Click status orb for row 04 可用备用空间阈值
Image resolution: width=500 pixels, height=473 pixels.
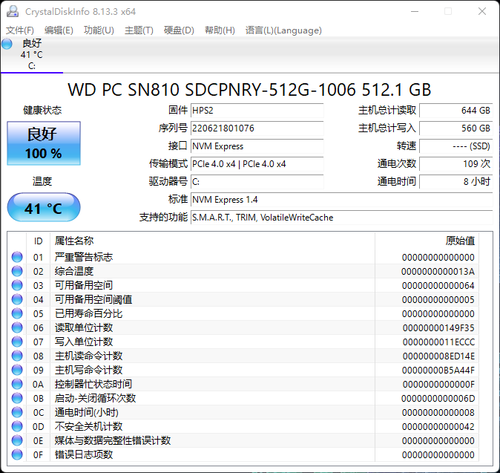(17, 299)
